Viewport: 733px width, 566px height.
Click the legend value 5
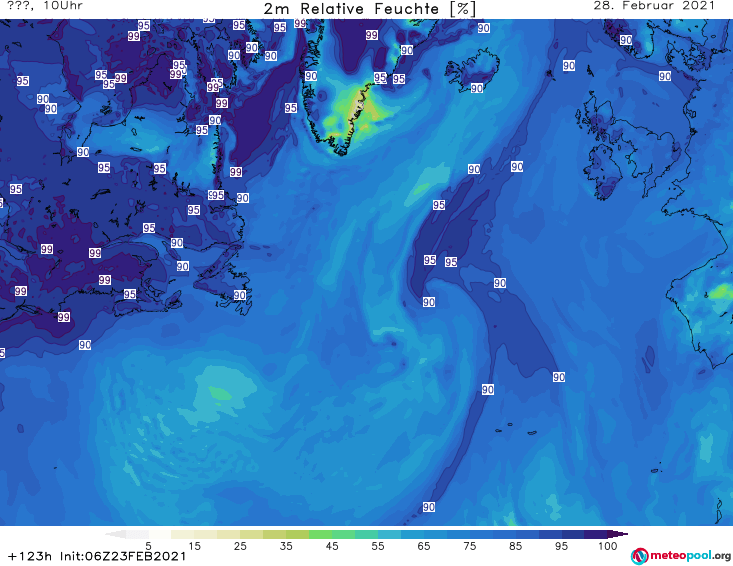[148, 546]
